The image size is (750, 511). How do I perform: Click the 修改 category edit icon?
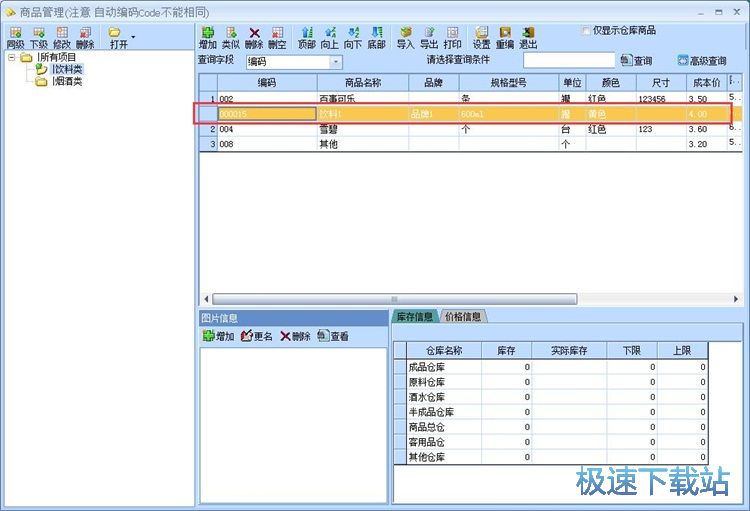point(62,38)
